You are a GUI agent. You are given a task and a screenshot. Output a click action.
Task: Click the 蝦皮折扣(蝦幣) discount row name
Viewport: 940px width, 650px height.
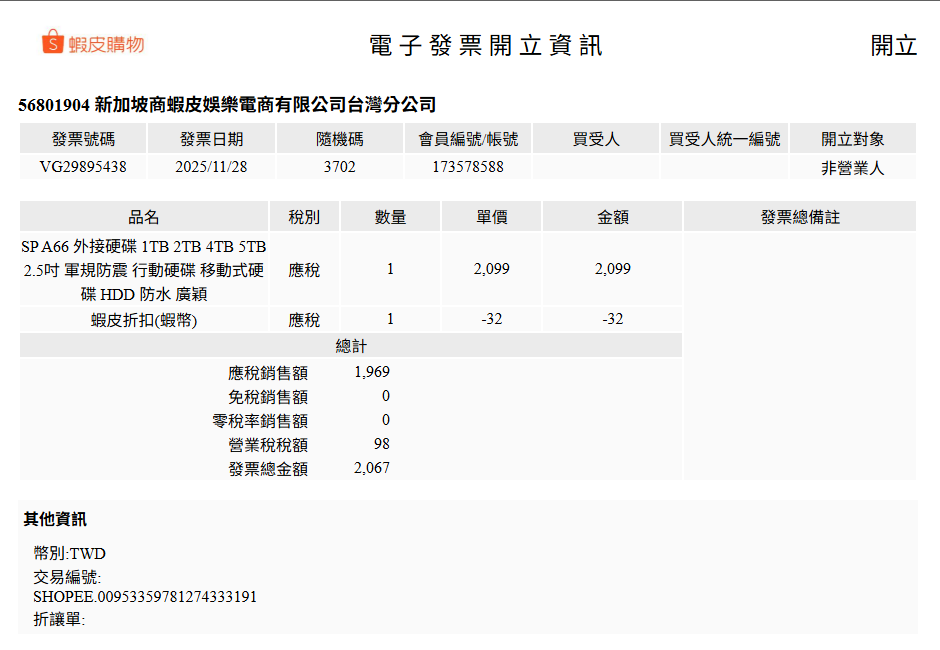(143, 320)
